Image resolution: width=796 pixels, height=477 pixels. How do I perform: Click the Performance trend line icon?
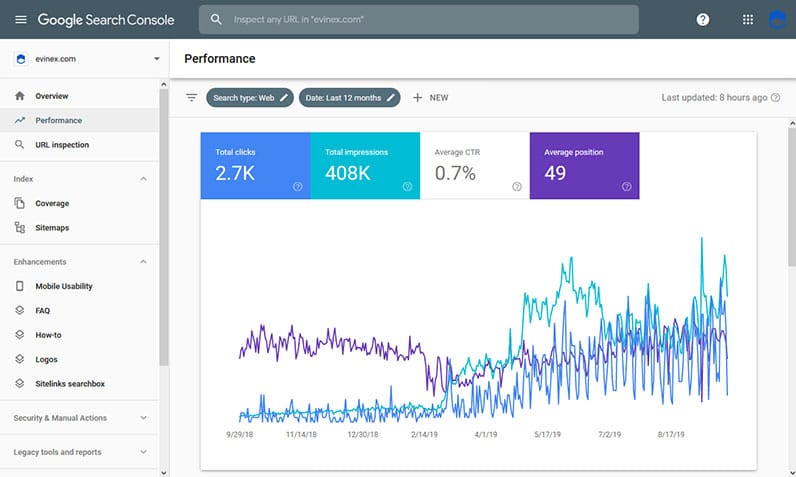point(20,120)
